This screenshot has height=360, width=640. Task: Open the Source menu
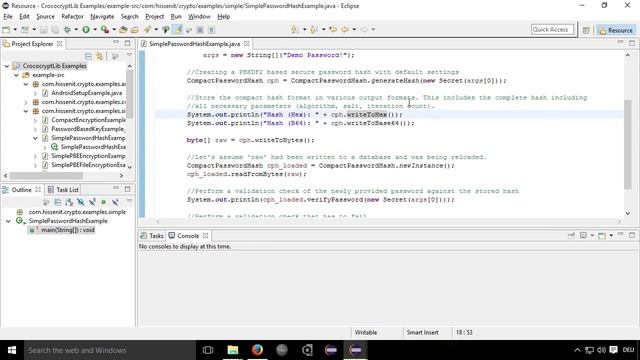(45, 16)
